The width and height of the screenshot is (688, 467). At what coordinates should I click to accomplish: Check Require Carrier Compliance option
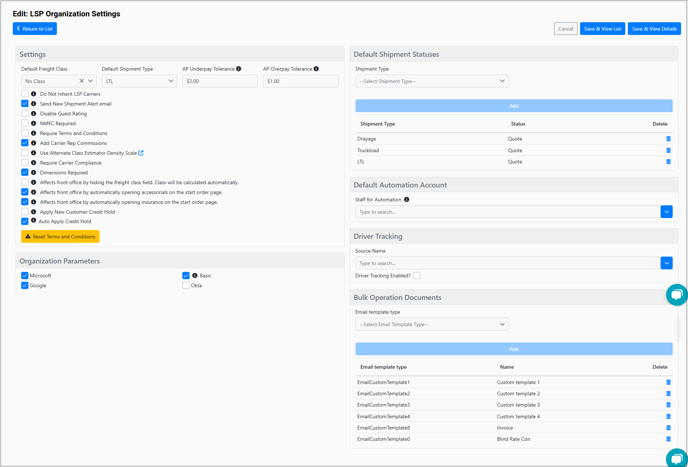[x=25, y=162]
